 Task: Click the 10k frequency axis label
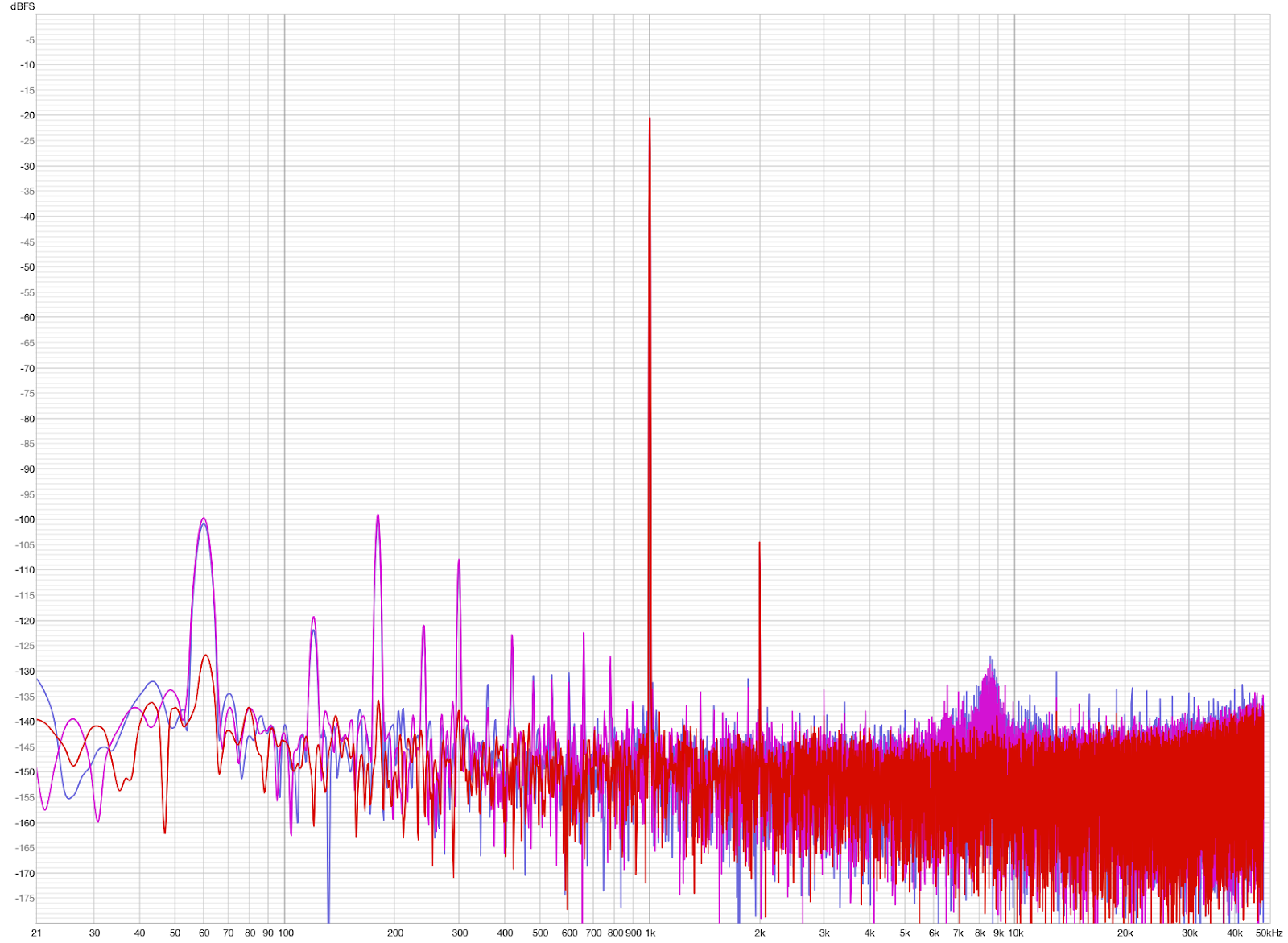[x=1016, y=933]
